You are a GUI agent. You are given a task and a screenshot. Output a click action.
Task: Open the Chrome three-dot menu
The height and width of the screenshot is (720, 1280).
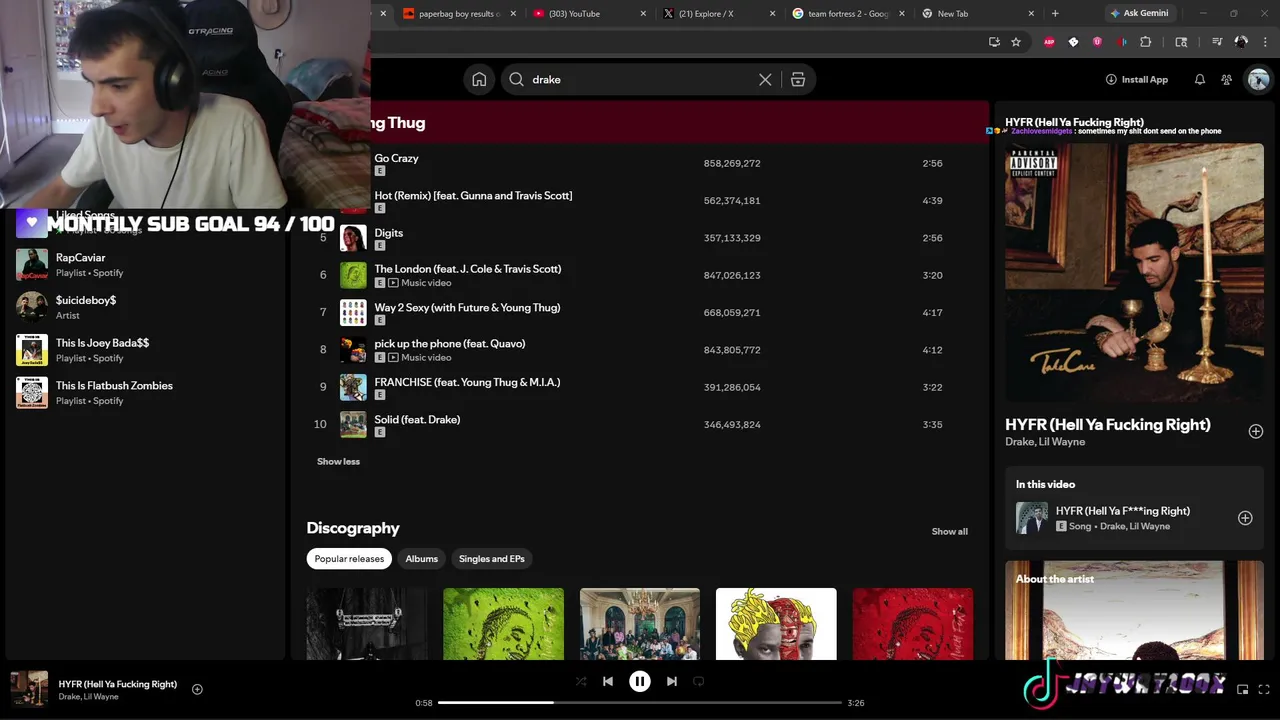click(x=1263, y=42)
